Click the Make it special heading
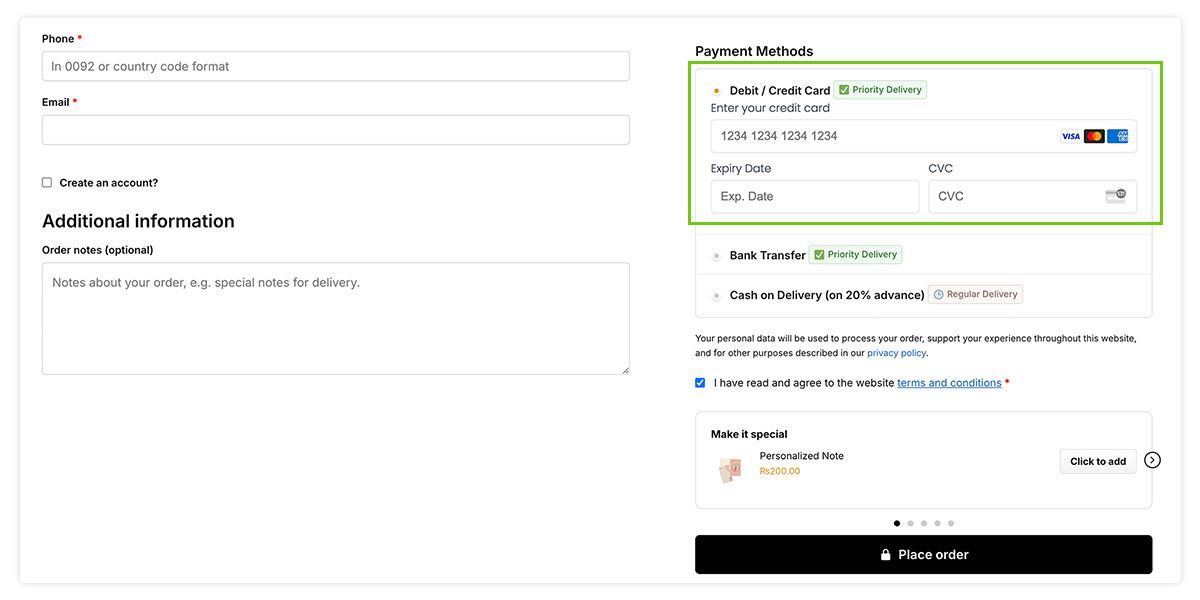1200x600 pixels. (x=749, y=434)
